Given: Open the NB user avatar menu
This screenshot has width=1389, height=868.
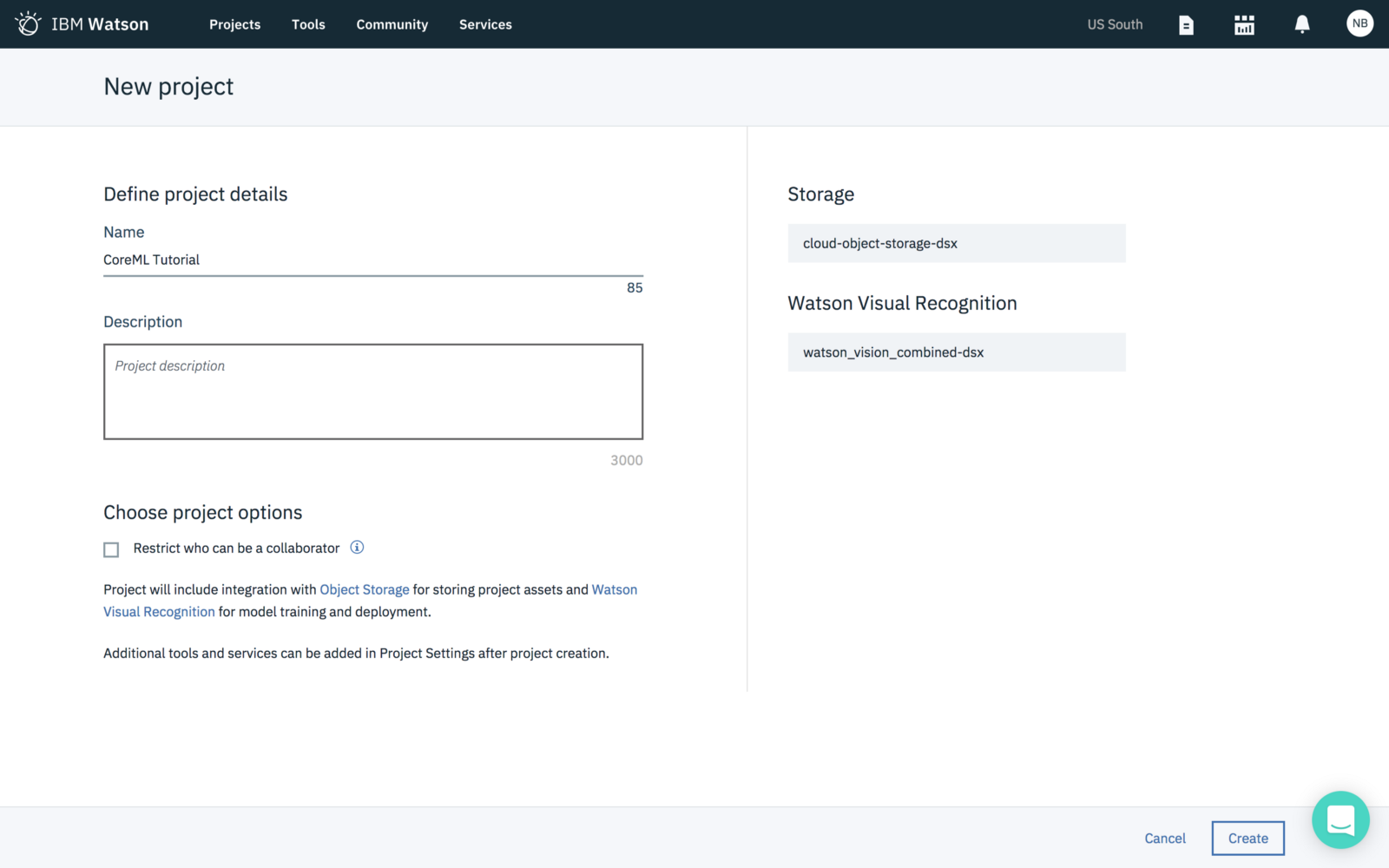Looking at the screenshot, I should (x=1359, y=23).
